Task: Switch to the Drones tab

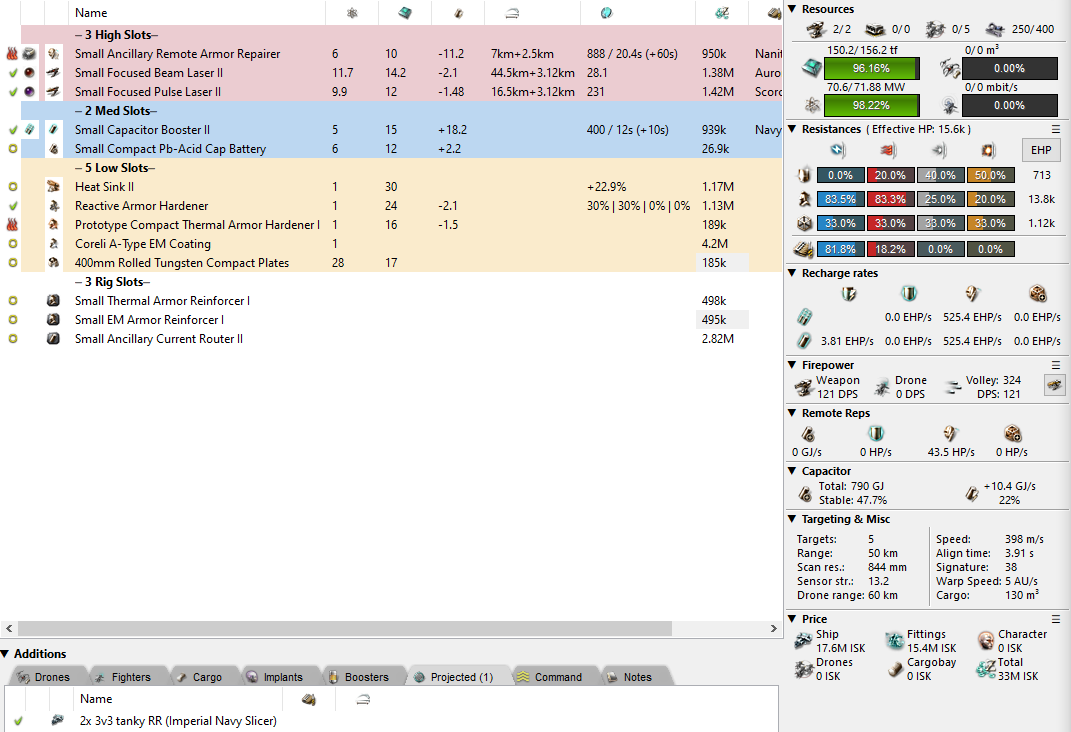Action: tap(44, 677)
